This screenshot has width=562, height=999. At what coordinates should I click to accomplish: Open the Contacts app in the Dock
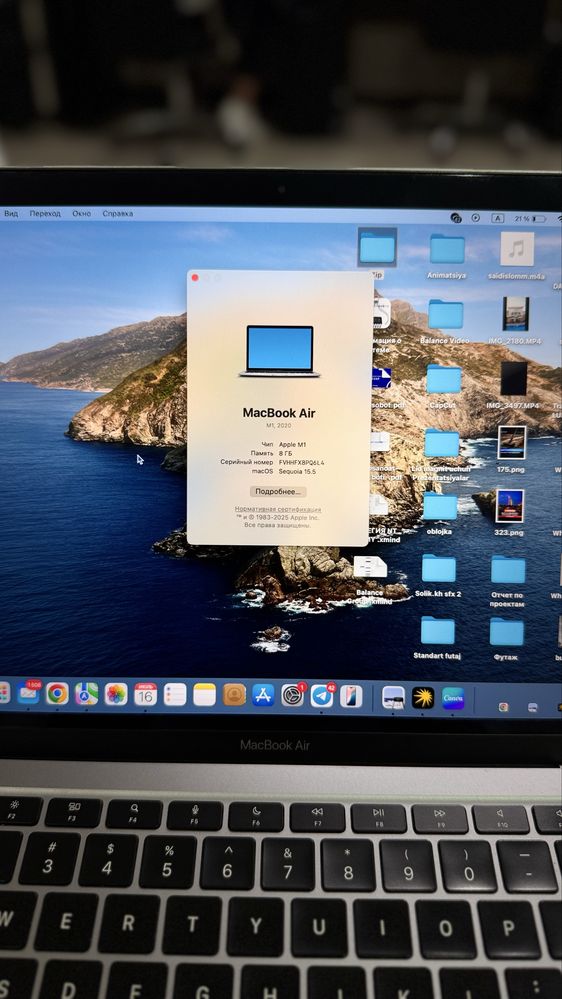tap(234, 694)
